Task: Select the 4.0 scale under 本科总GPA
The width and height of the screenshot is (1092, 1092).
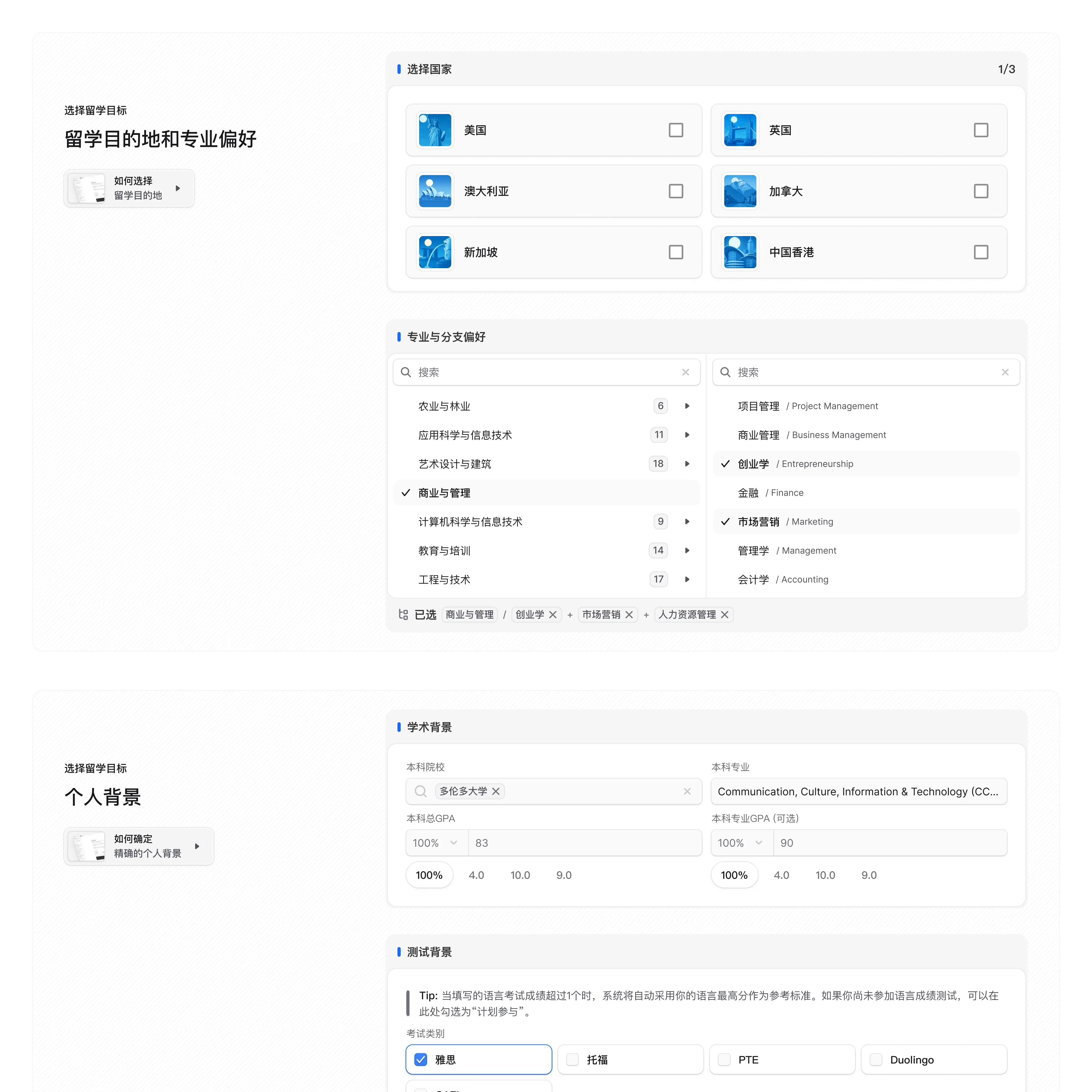Action: pos(476,875)
